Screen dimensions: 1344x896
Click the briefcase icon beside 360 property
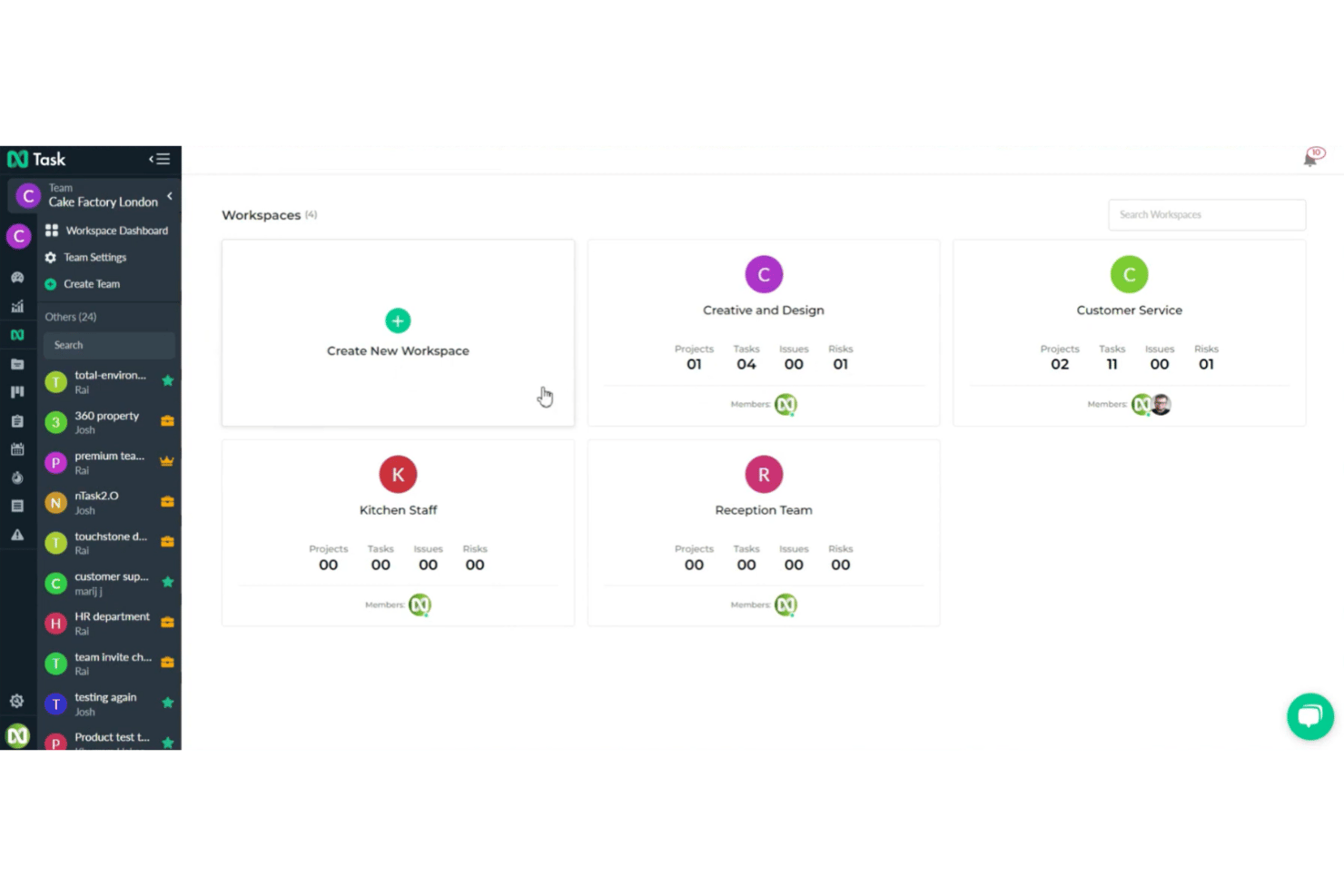(x=167, y=421)
